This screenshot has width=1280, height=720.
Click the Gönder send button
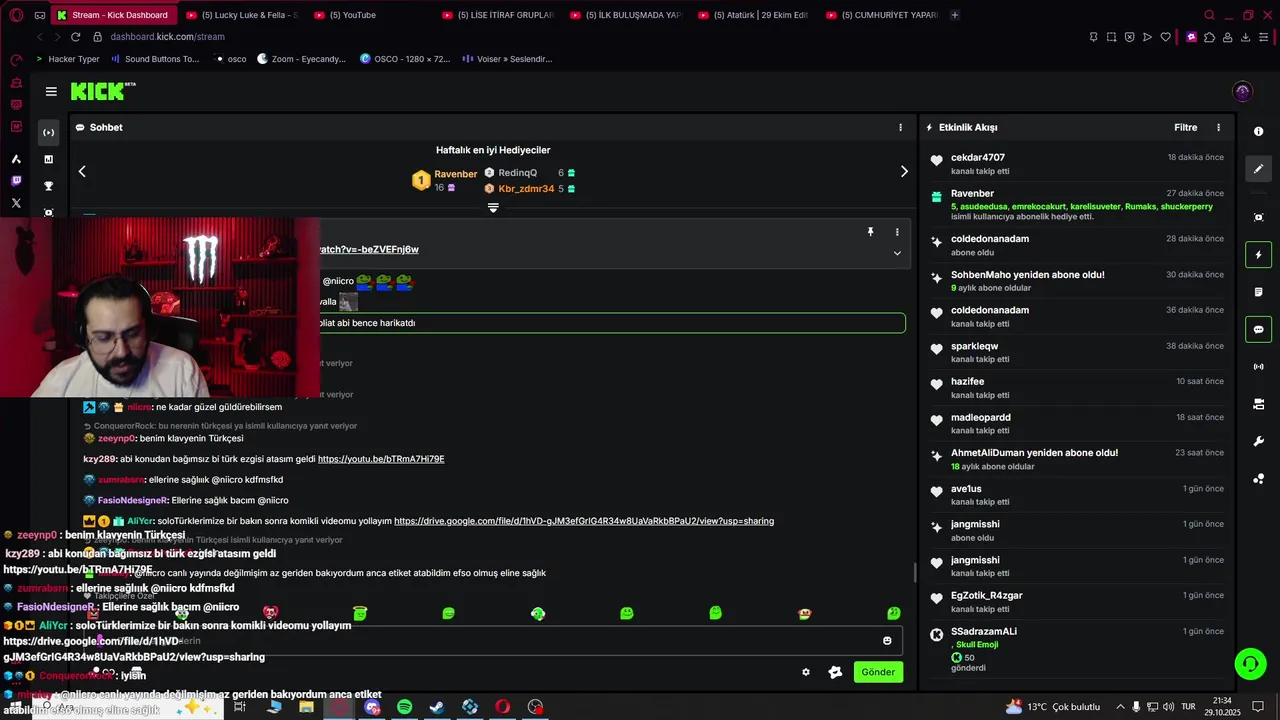click(x=878, y=672)
